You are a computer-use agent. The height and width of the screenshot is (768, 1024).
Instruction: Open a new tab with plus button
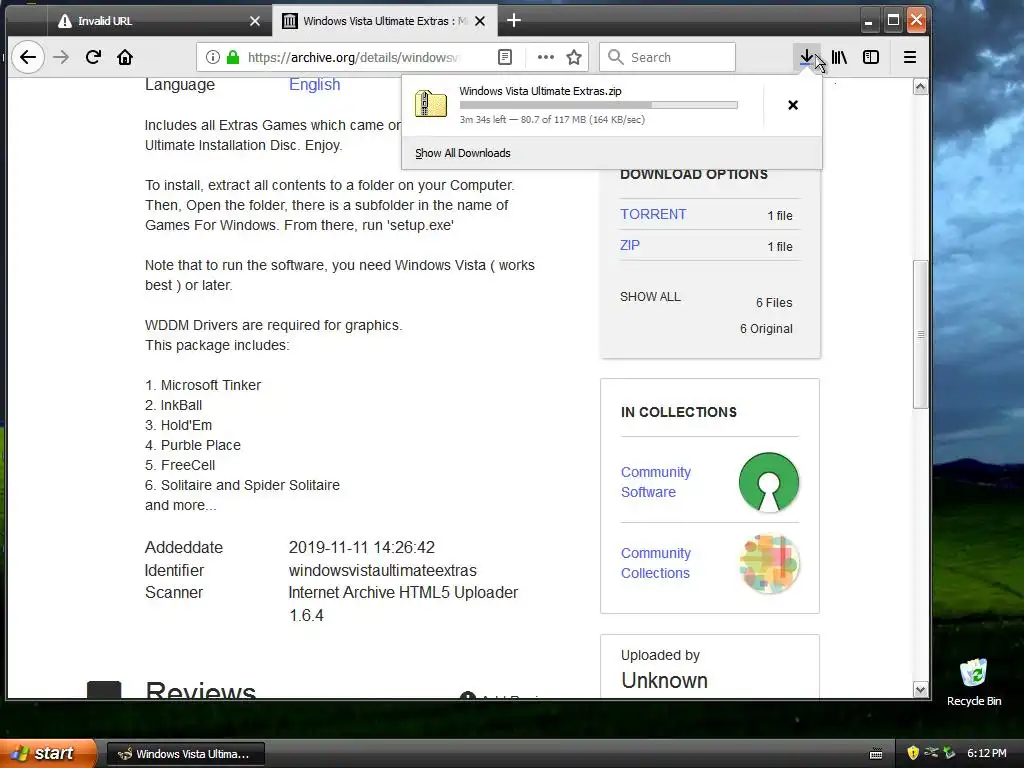[x=514, y=21]
